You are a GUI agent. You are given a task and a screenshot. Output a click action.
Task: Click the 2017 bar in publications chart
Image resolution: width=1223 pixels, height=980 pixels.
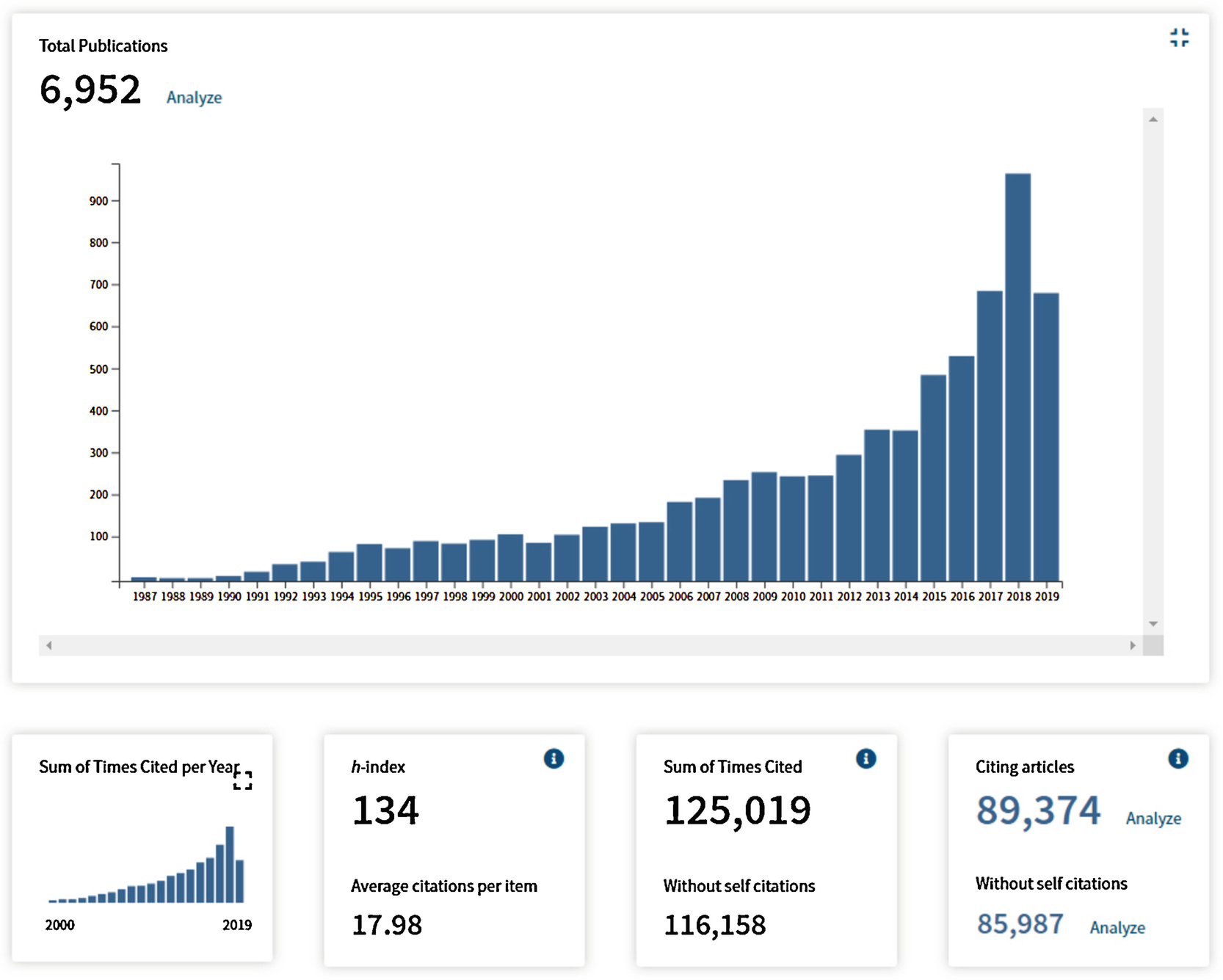tap(990, 436)
